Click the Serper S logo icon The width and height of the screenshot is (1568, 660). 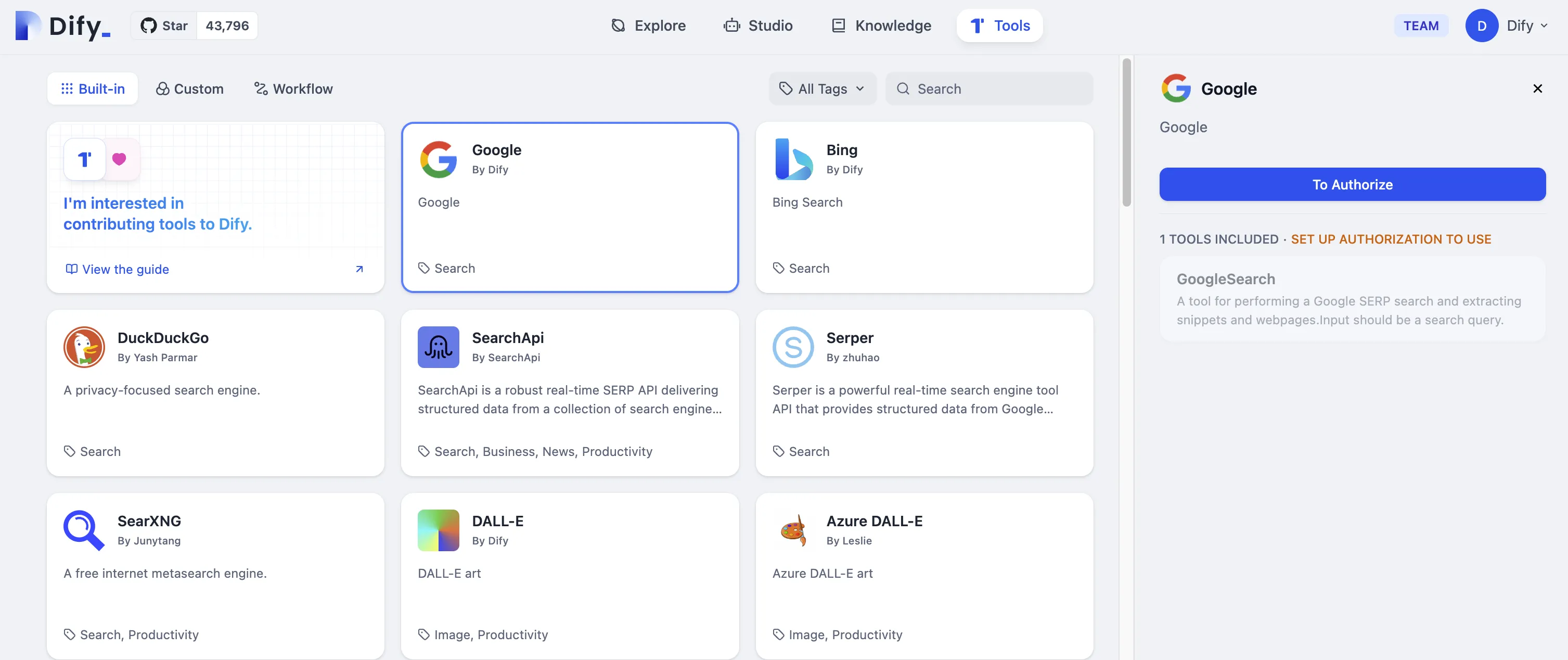tap(792, 347)
